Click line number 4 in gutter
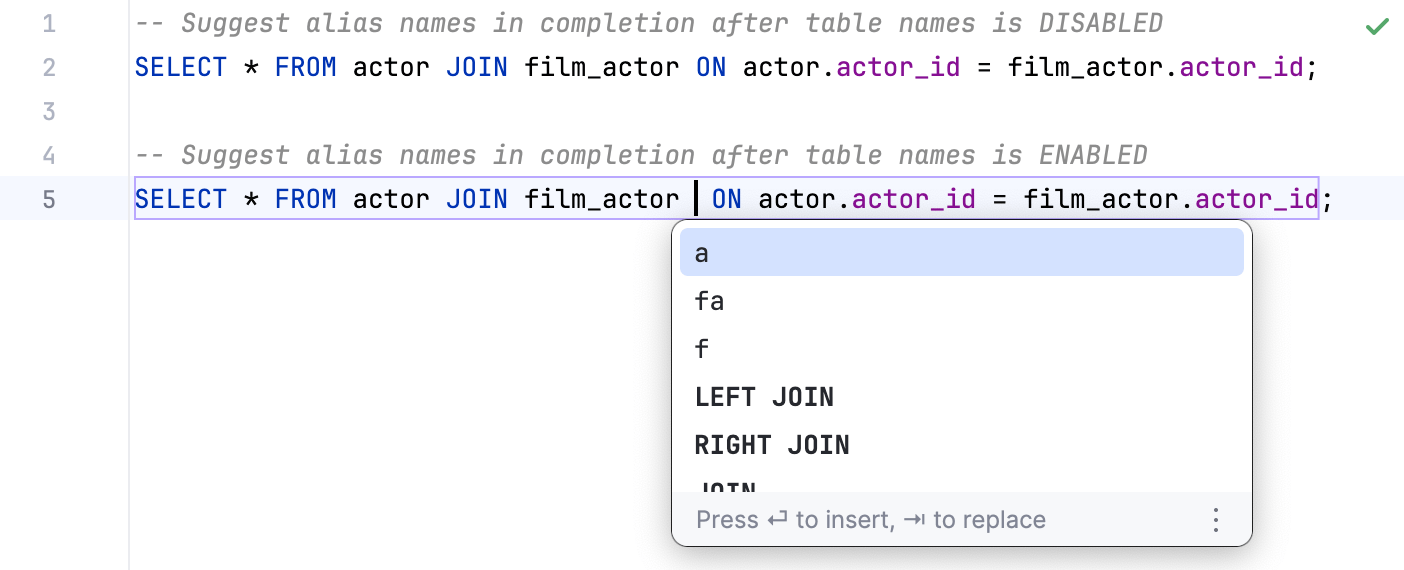 point(49,155)
